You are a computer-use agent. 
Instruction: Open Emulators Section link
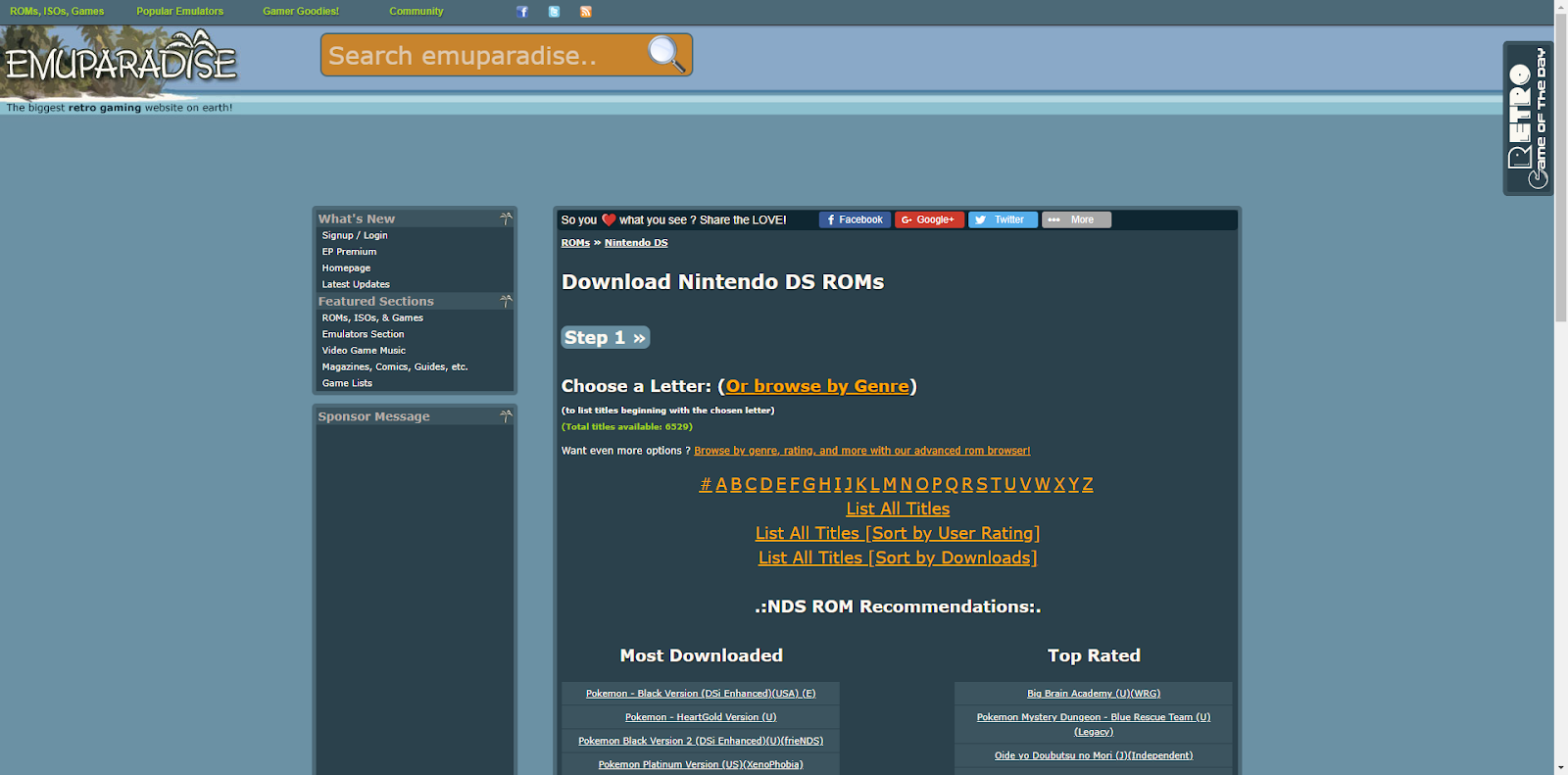[363, 334]
